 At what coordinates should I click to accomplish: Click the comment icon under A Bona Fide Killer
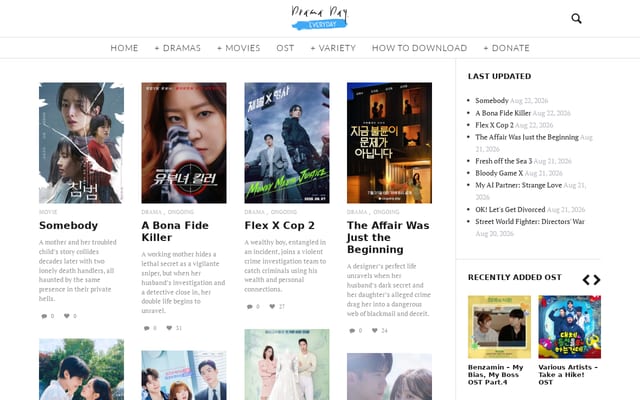(147, 328)
